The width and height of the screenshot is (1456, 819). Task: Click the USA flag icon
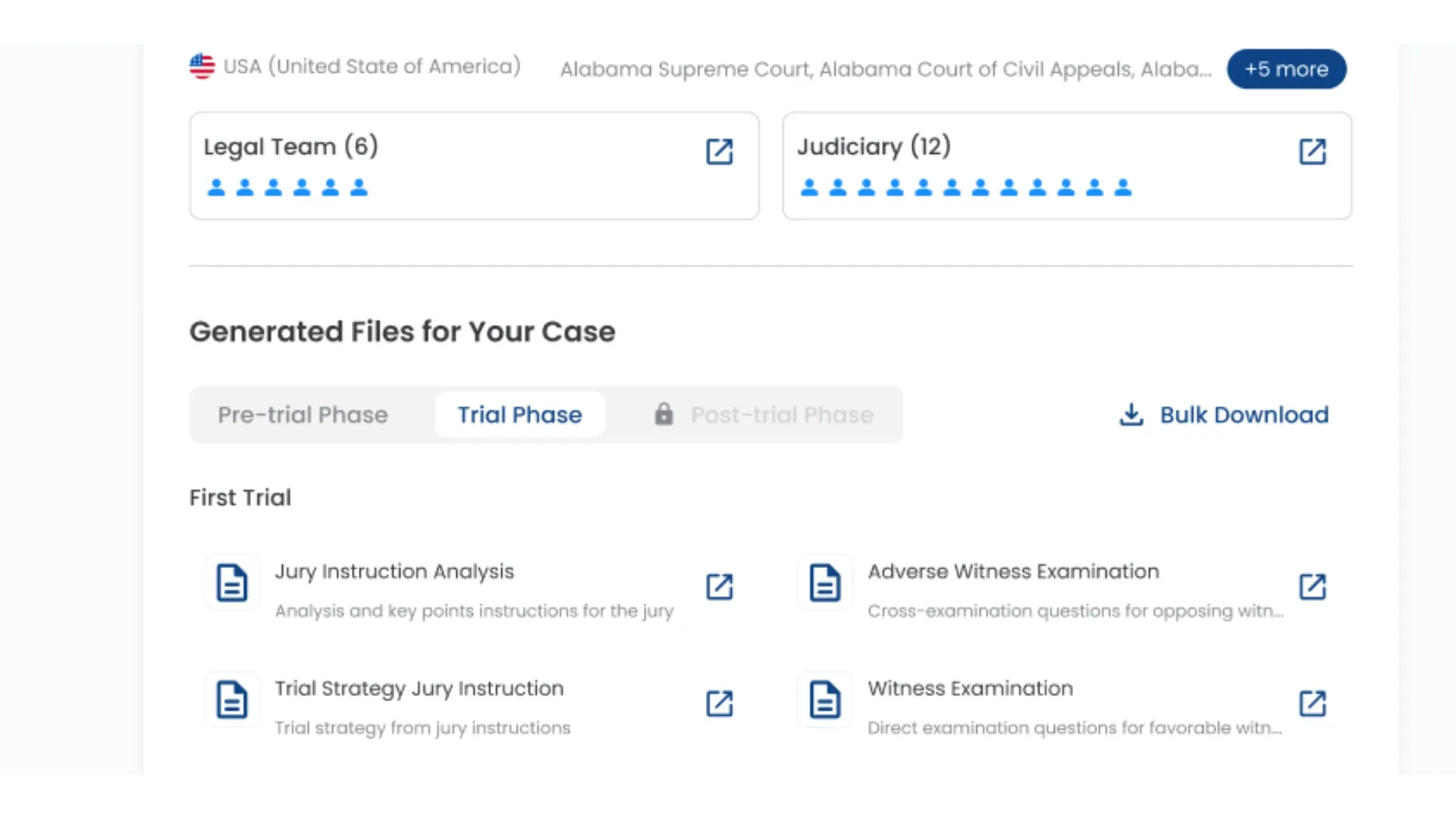pos(202,66)
